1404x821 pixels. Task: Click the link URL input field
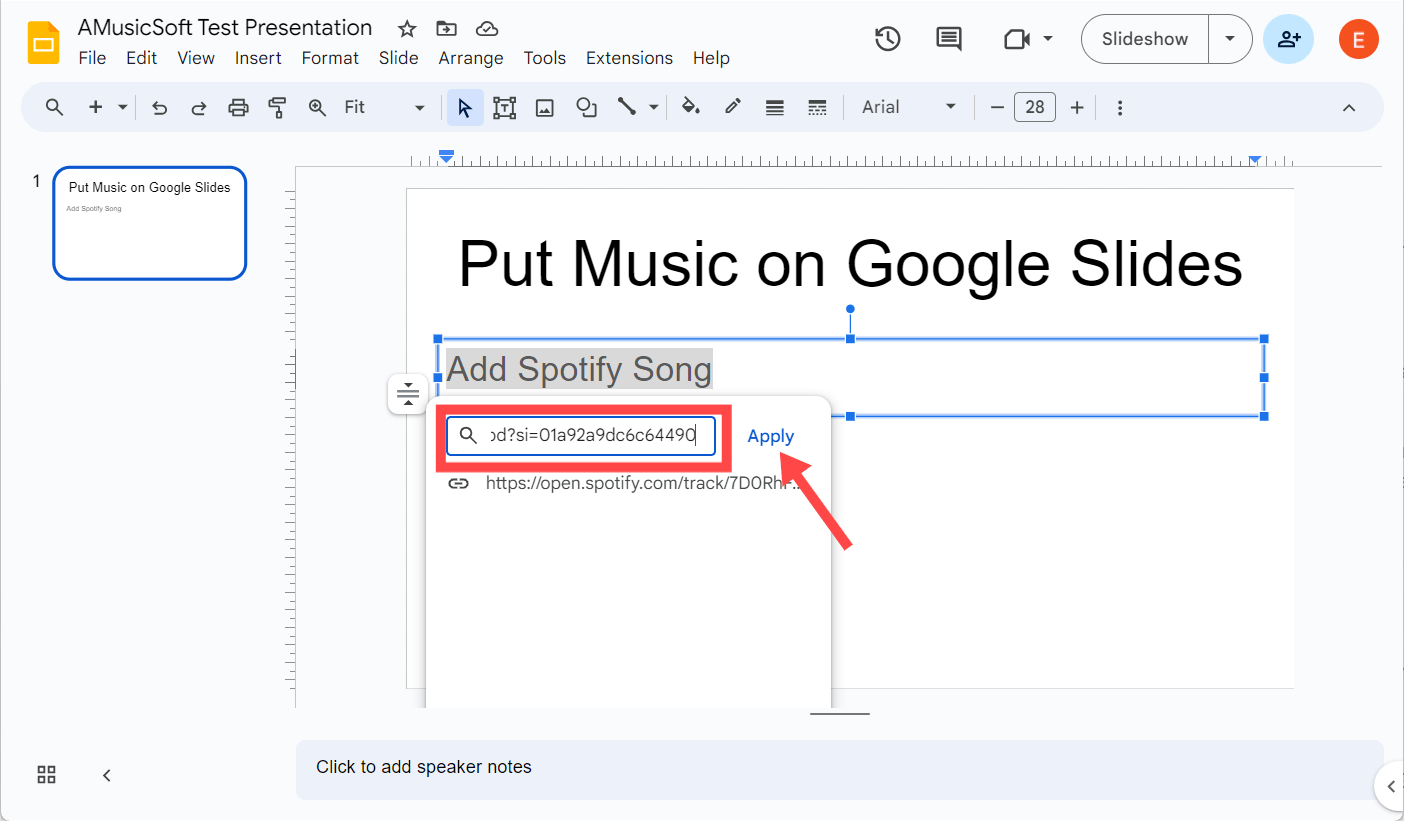(581, 436)
